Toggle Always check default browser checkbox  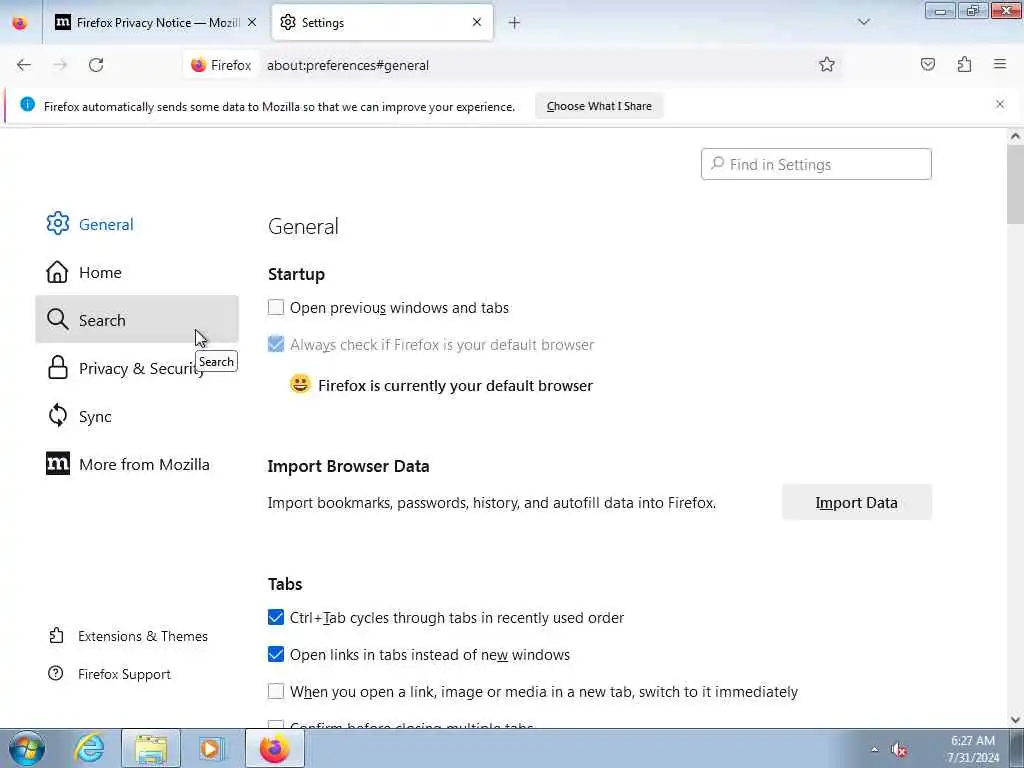tap(276, 344)
